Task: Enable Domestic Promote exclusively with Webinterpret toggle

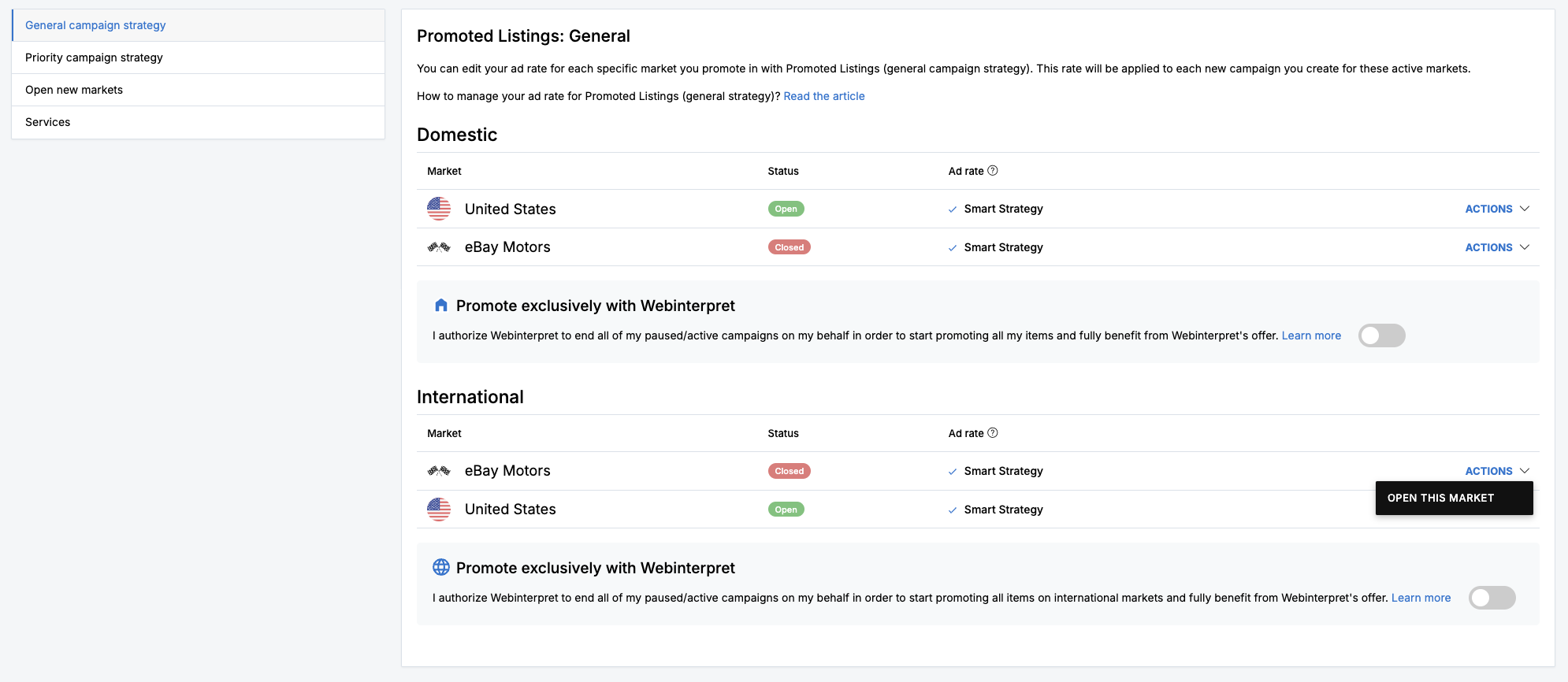Action: coord(1382,335)
